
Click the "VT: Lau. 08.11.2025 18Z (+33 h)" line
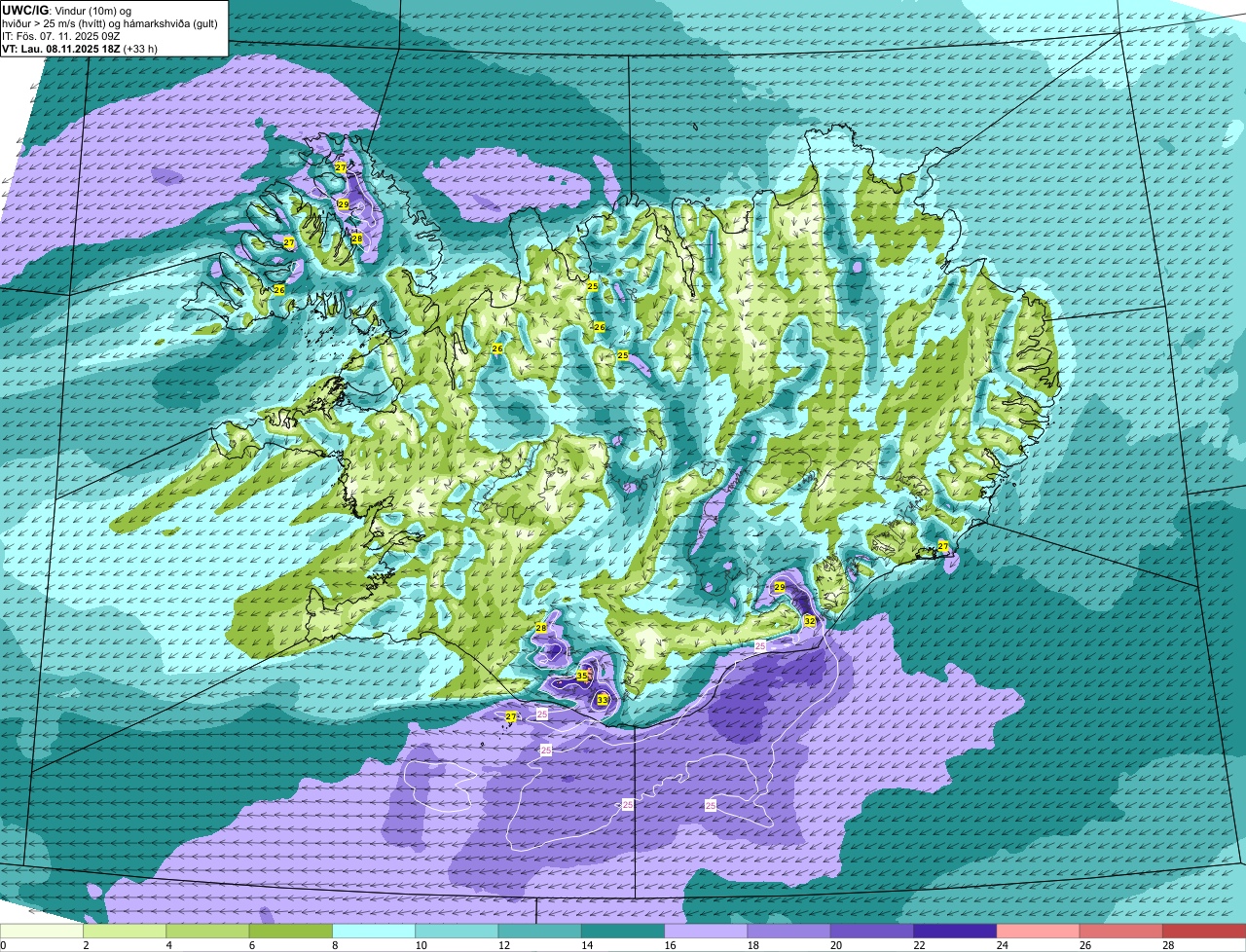80,48
